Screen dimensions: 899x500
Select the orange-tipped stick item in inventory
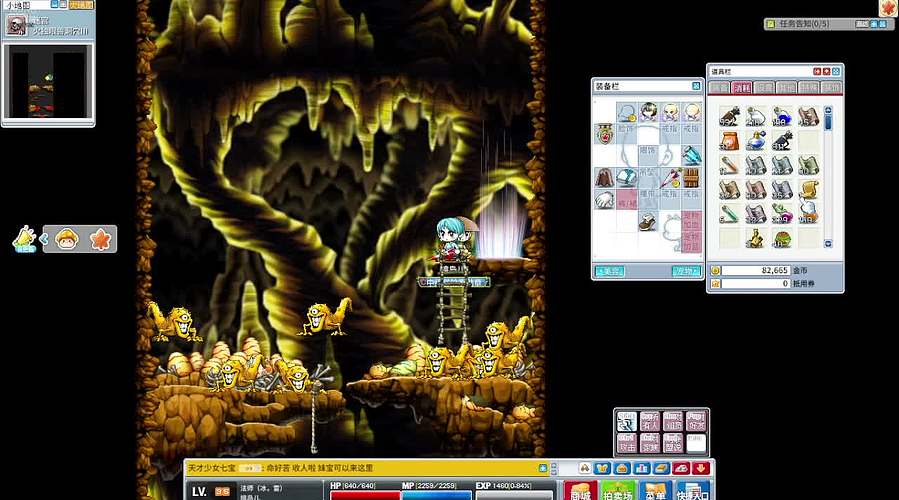click(x=729, y=165)
